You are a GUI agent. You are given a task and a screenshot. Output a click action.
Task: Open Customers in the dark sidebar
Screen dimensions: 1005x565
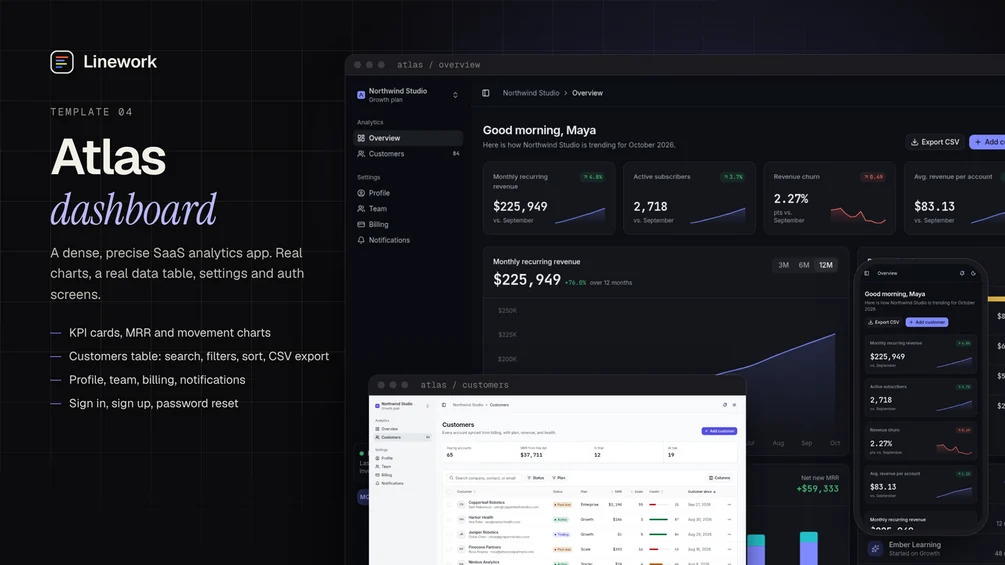pyautogui.click(x=408, y=154)
